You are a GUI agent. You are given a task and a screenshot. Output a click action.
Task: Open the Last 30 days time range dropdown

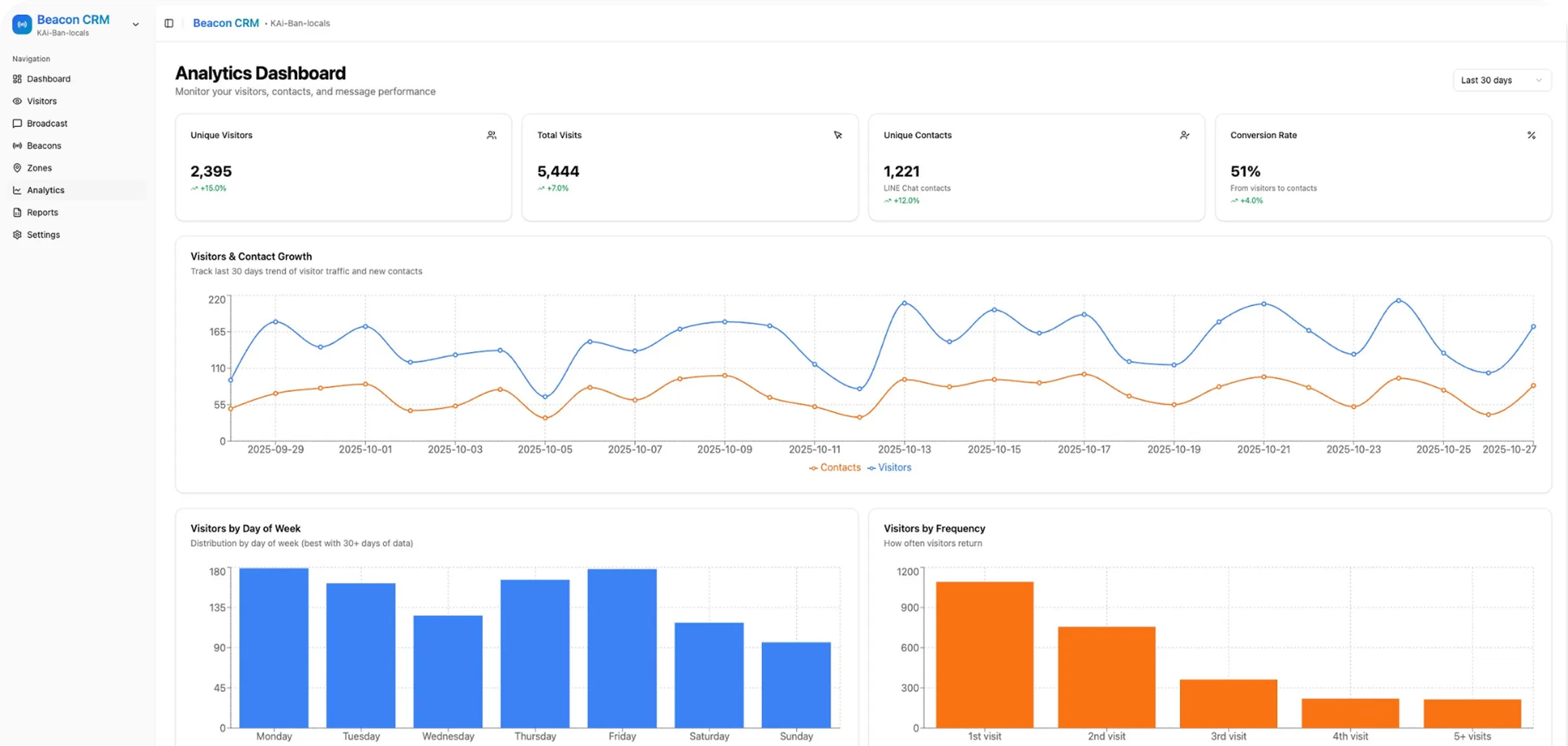tap(1501, 80)
